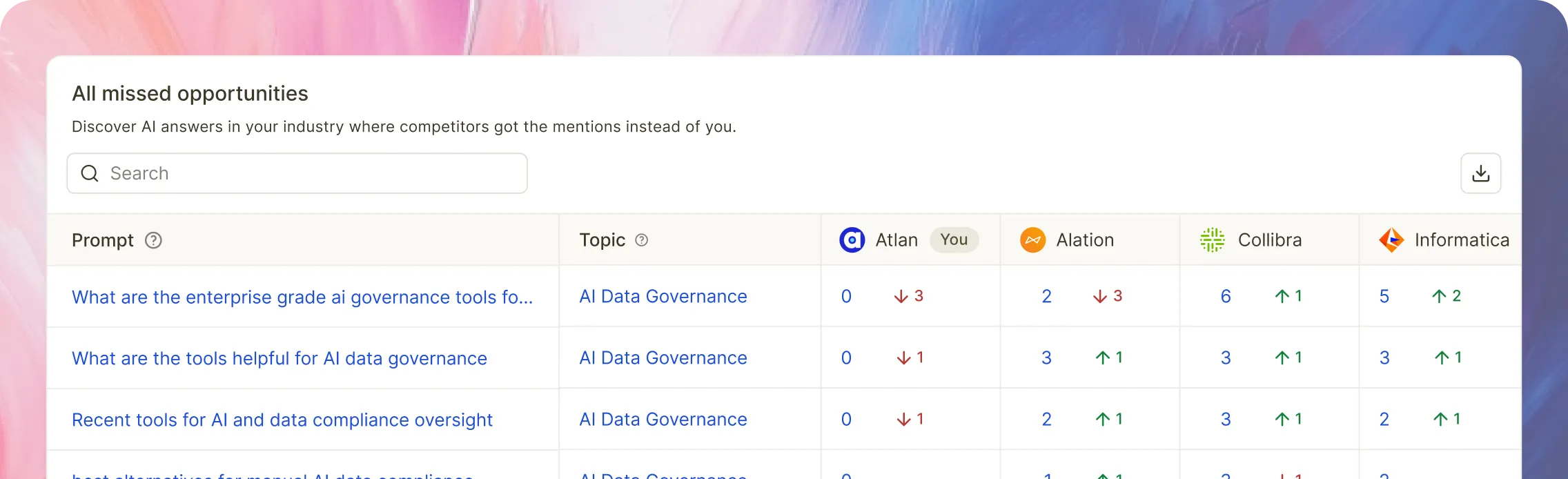Select AI Data Governance topic in first row
This screenshot has width=1568, height=479.
tap(663, 297)
